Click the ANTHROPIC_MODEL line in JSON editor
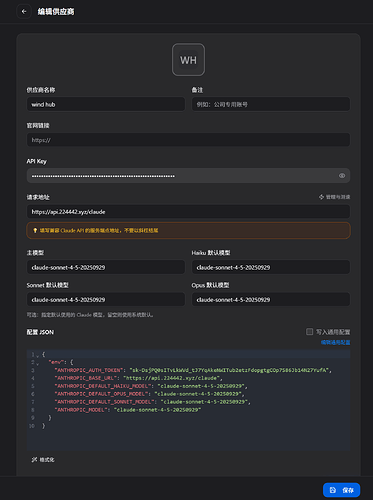This screenshot has width=373, height=500. coord(128,410)
